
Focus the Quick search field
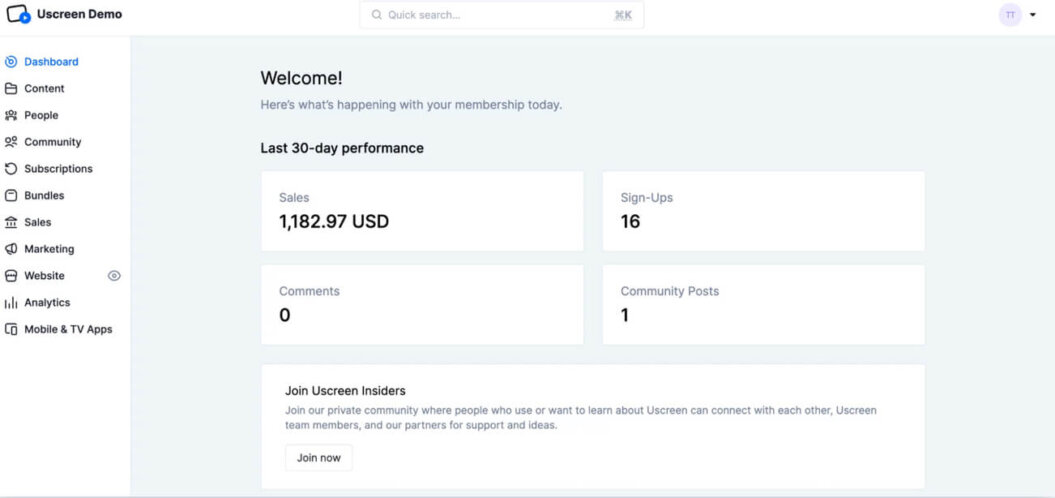[x=501, y=15]
